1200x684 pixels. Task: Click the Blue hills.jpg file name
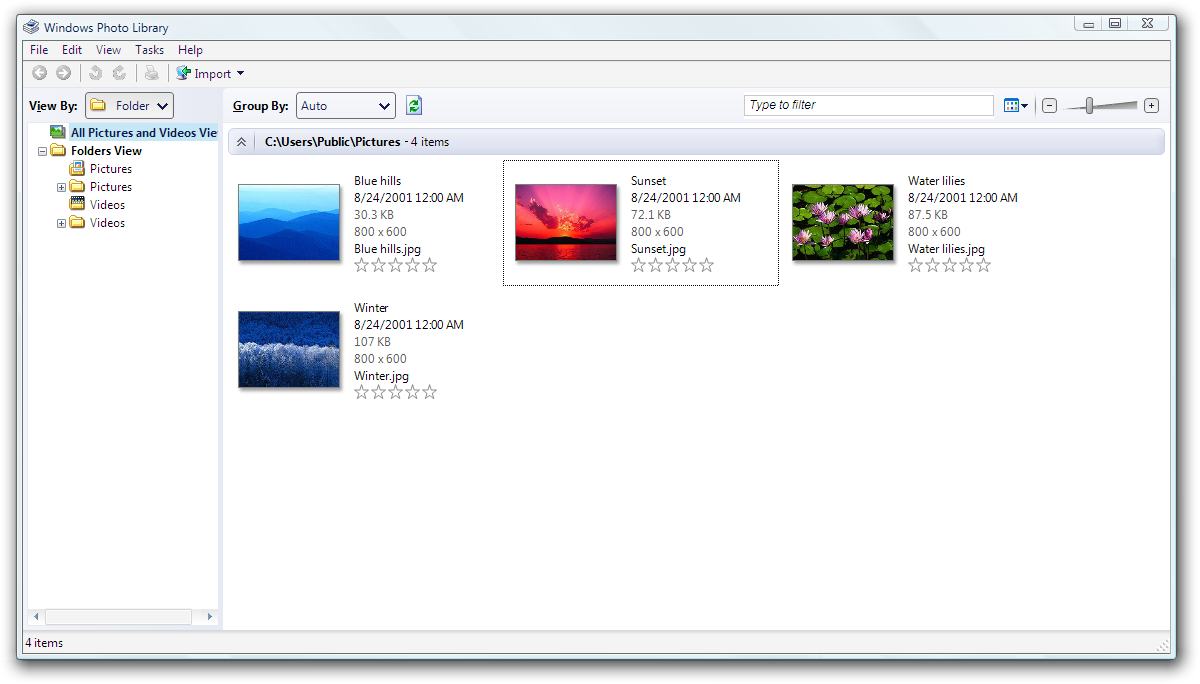tap(388, 249)
